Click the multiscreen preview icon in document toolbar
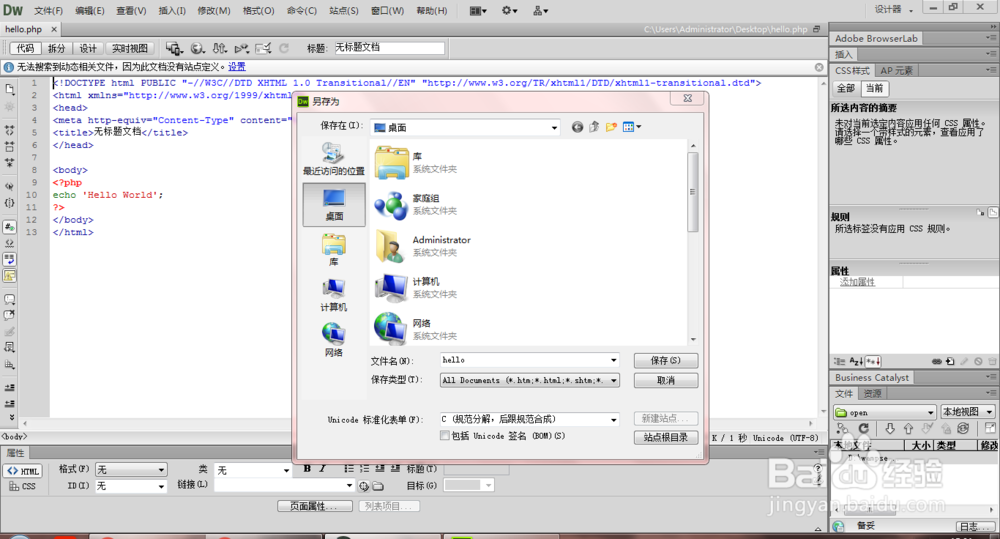The width and height of the screenshot is (1000, 539). click(173, 48)
